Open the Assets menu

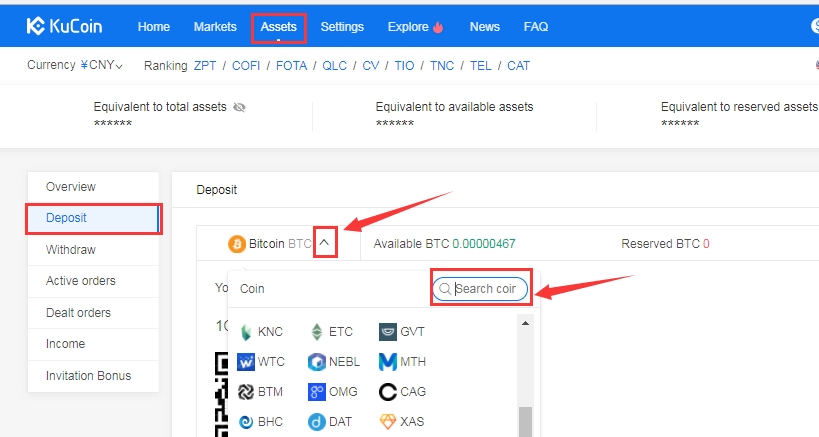click(278, 27)
